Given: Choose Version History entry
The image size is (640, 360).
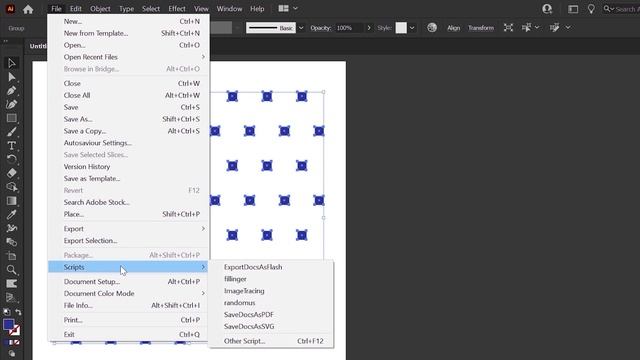Looking at the screenshot, I should tap(129, 167).
